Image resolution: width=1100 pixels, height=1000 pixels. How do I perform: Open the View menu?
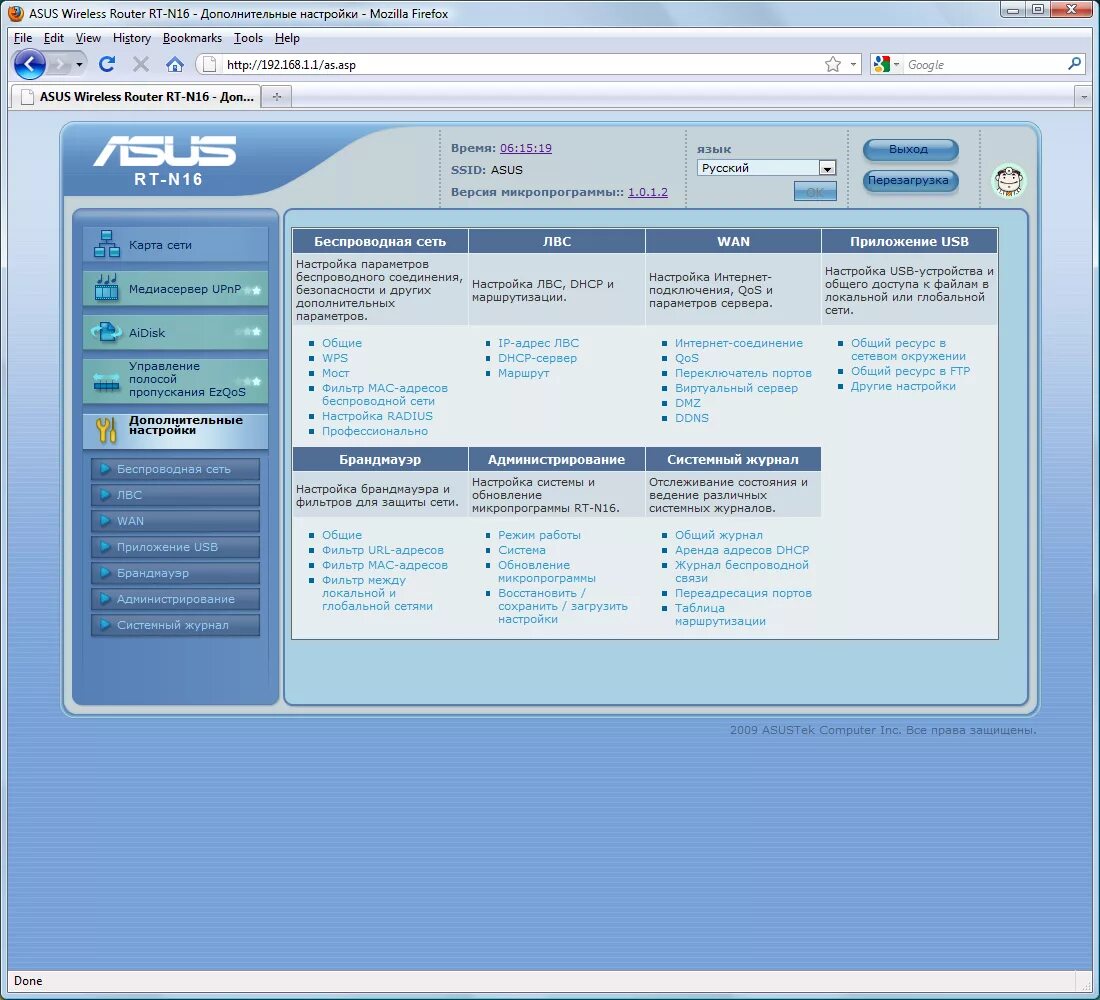click(88, 38)
